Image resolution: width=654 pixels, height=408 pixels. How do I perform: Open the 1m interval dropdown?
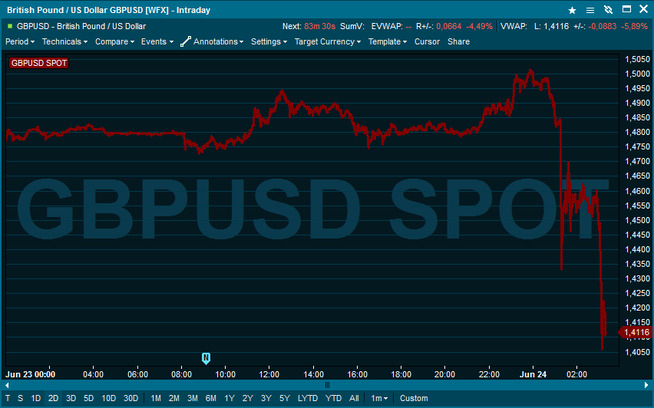coord(379,398)
